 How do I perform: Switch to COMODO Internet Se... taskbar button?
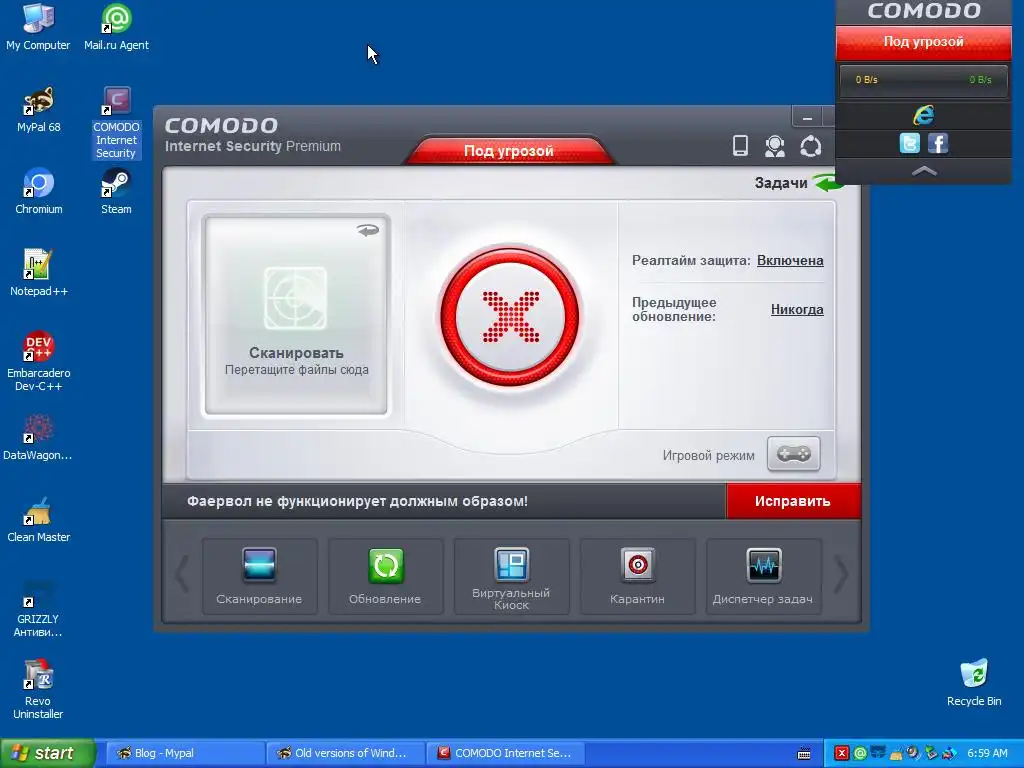[505, 753]
